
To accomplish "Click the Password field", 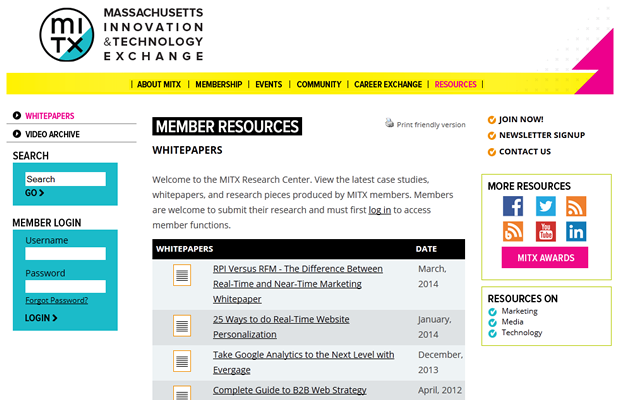I will point(66,287).
